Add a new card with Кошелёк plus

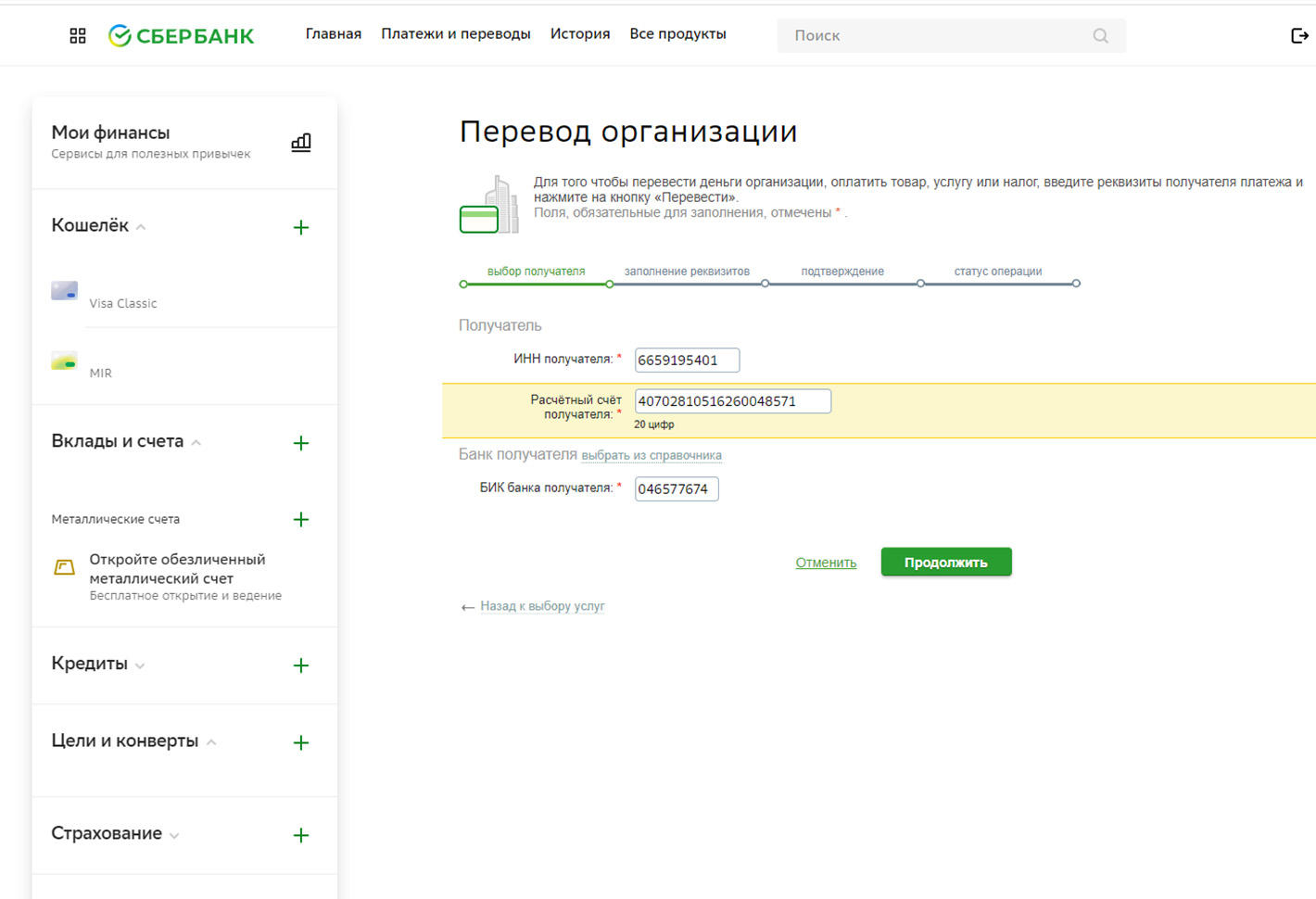click(x=301, y=227)
